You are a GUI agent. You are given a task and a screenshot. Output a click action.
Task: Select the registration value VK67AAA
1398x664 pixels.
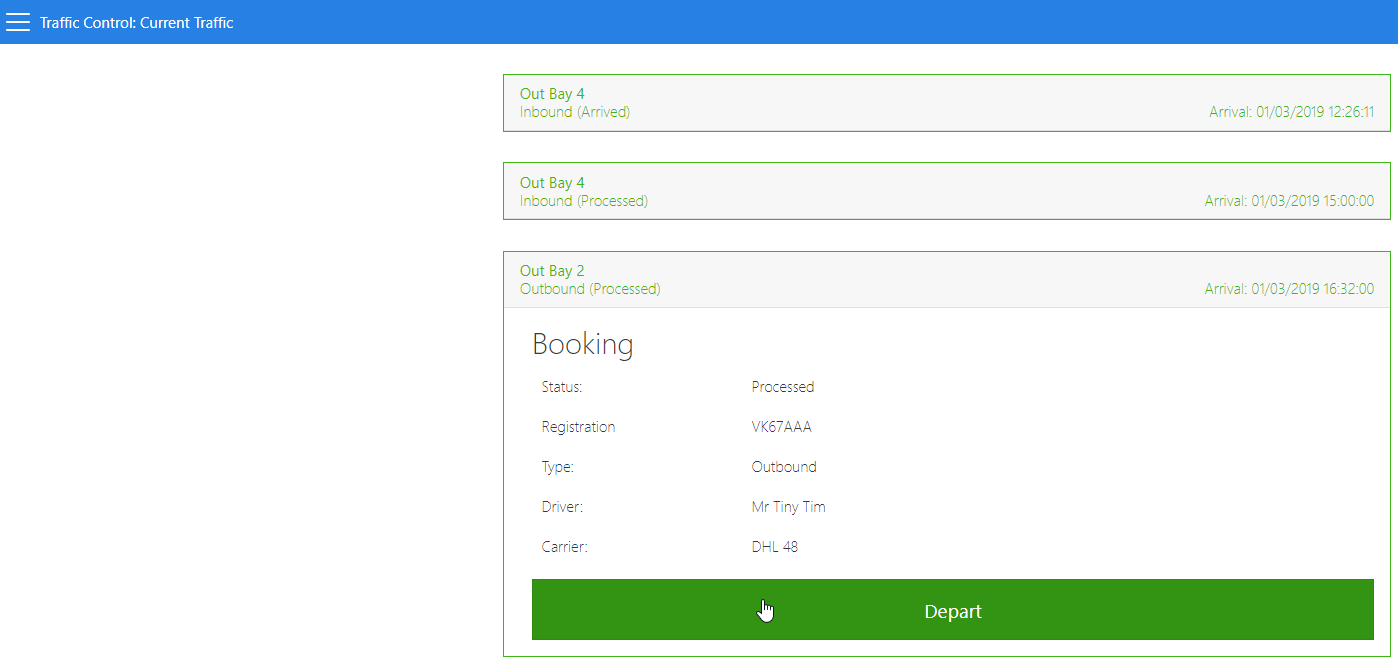(781, 427)
